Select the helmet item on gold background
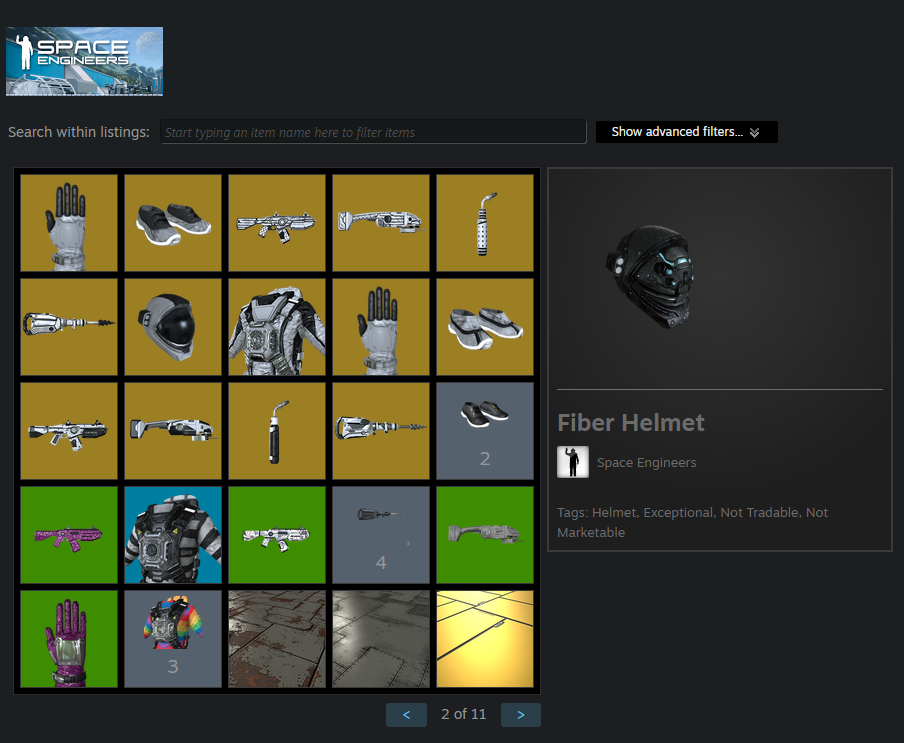The width and height of the screenshot is (904, 743). pyautogui.click(x=173, y=327)
